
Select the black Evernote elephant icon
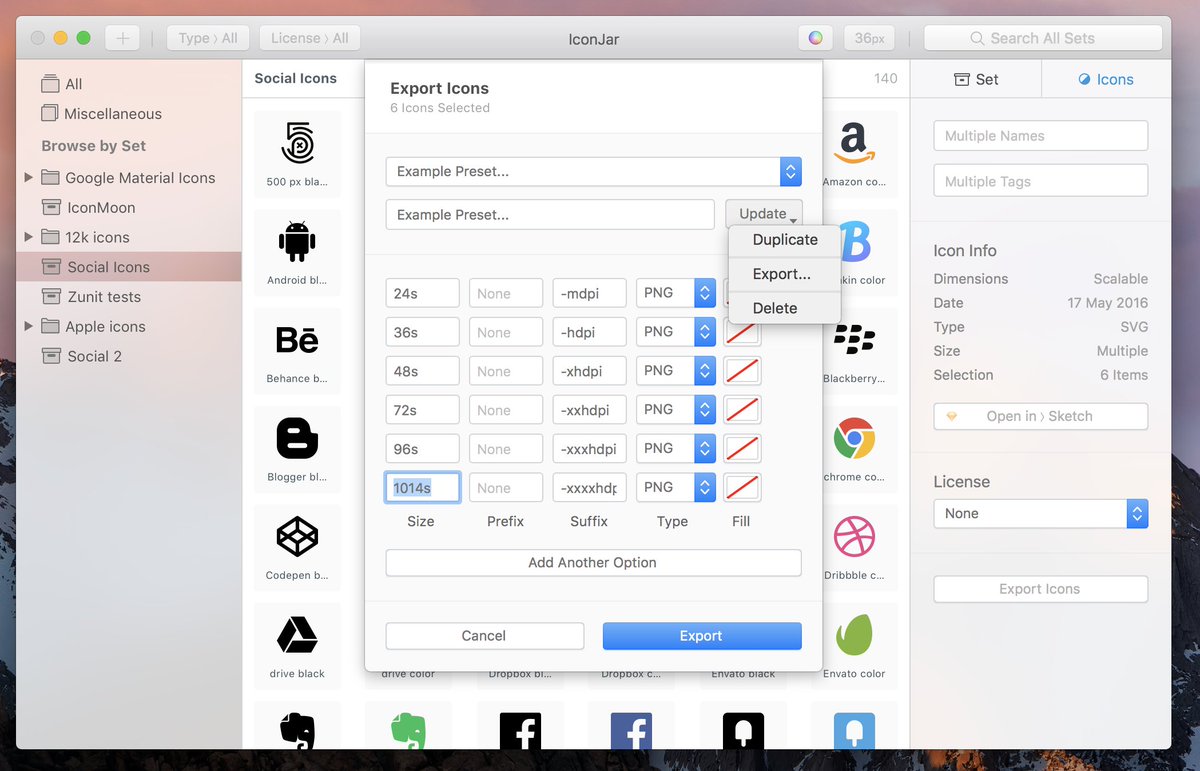(x=297, y=730)
